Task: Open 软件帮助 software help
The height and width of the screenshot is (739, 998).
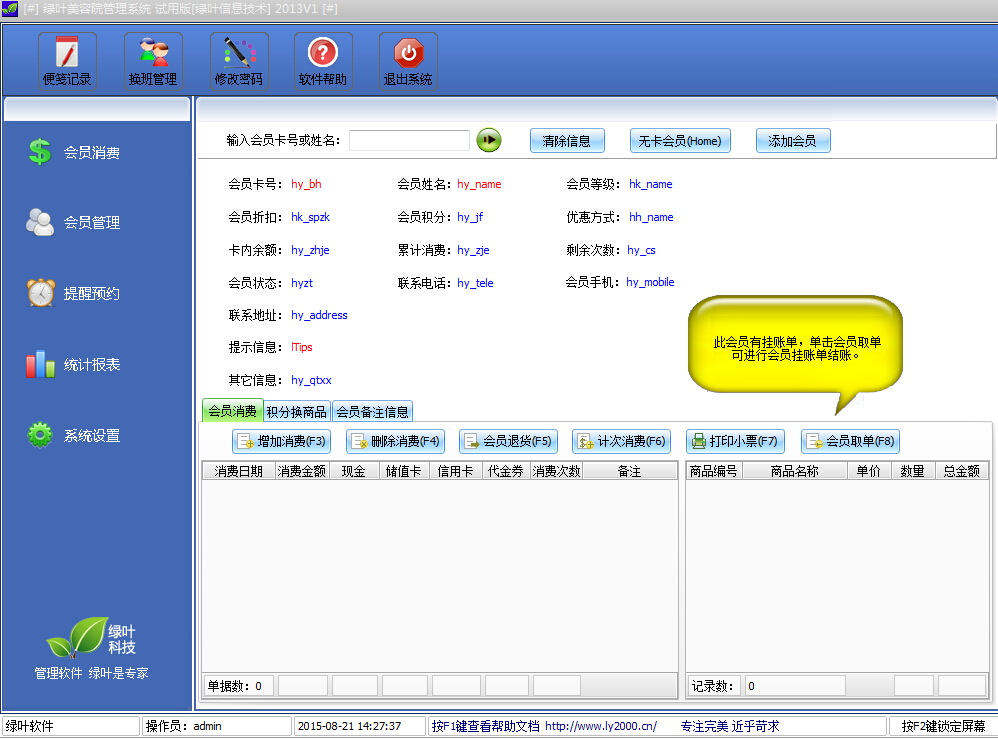Action: [322, 60]
